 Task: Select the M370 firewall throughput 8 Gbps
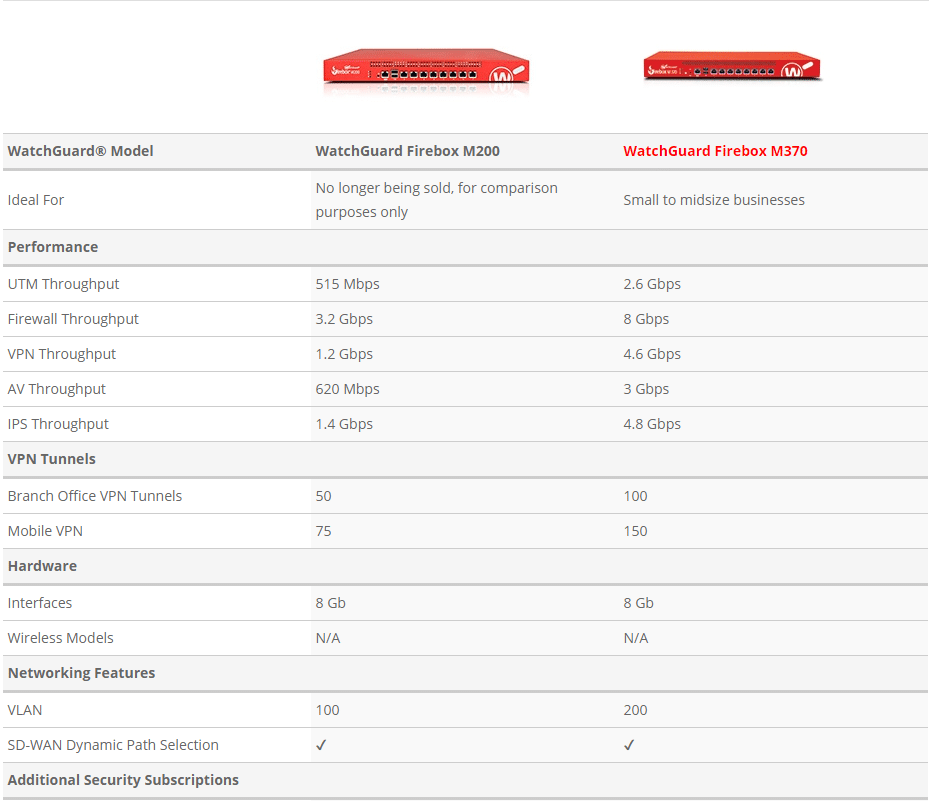(x=646, y=319)
